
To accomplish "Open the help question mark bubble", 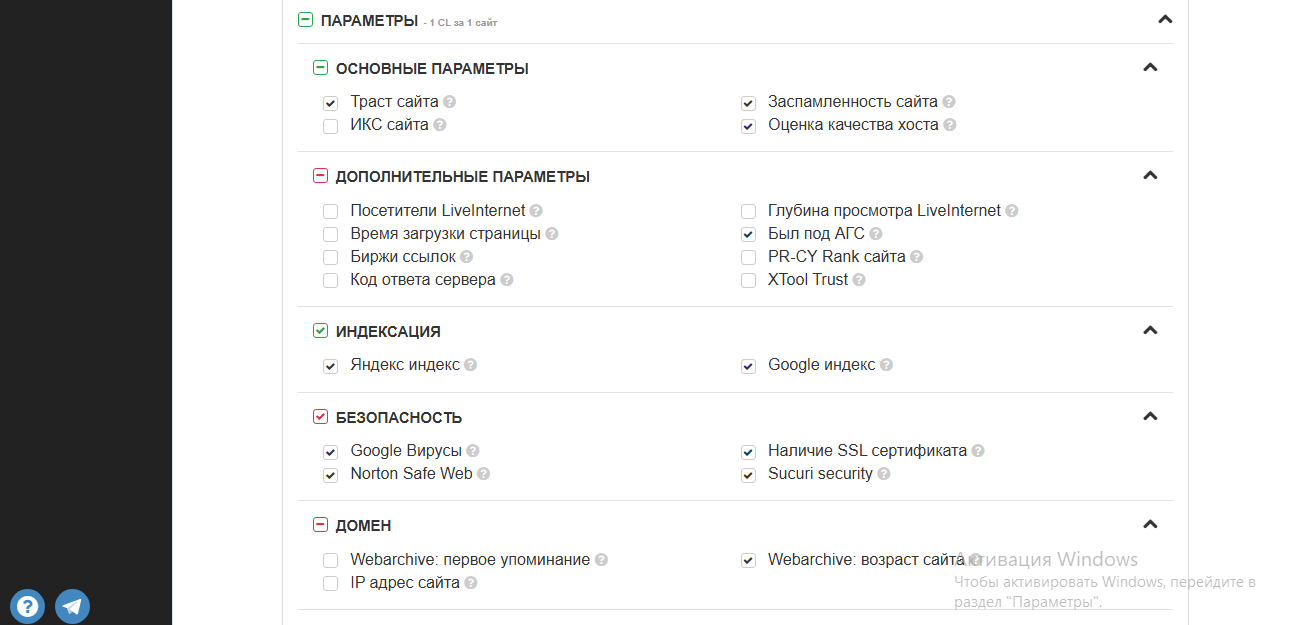I will (x=27, y=606).
